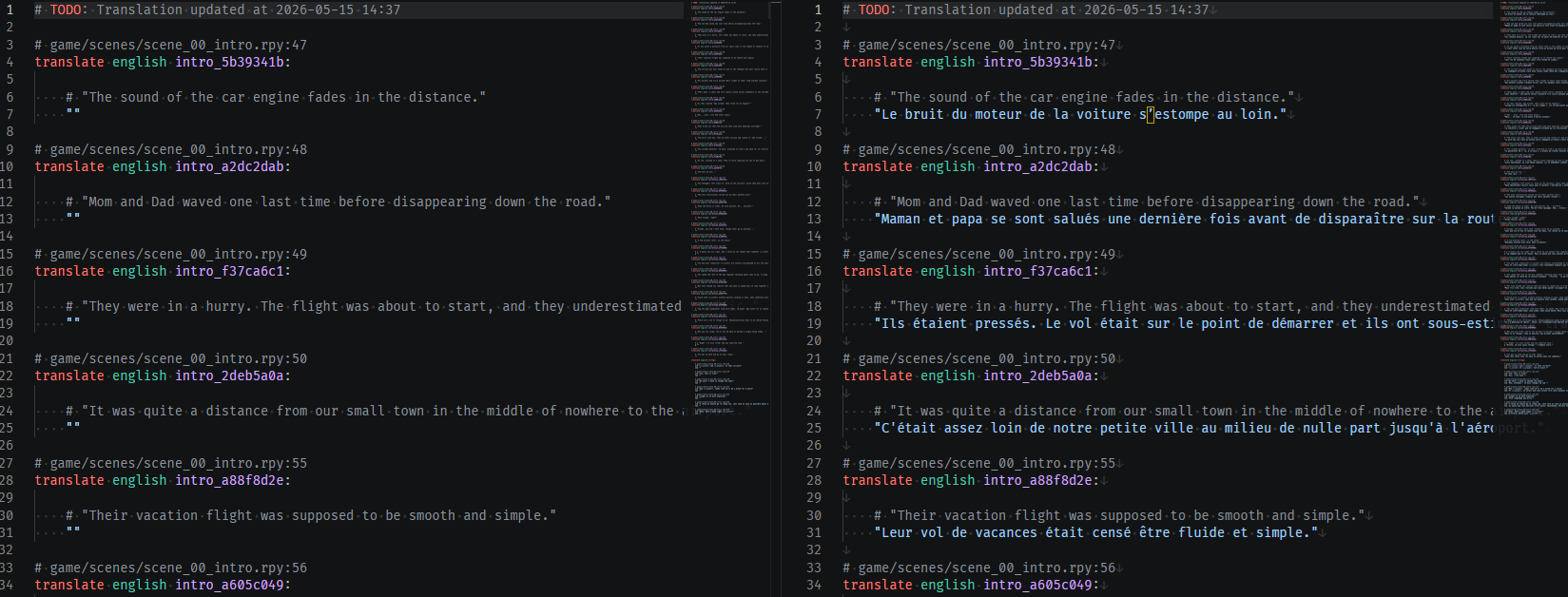Click "scene_00_intro.rpy:55" comment in right pane
The image size is (1568, 597).
[978, 463]
